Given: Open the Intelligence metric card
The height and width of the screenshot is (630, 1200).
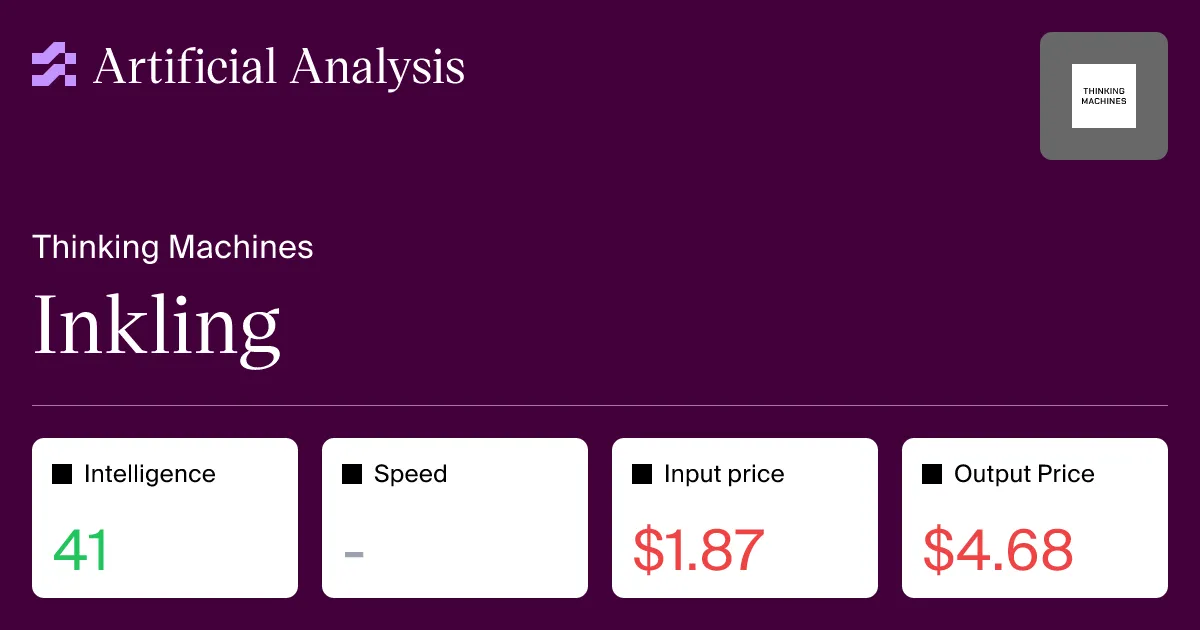Looking at the screenshot, I should [165, 518].
